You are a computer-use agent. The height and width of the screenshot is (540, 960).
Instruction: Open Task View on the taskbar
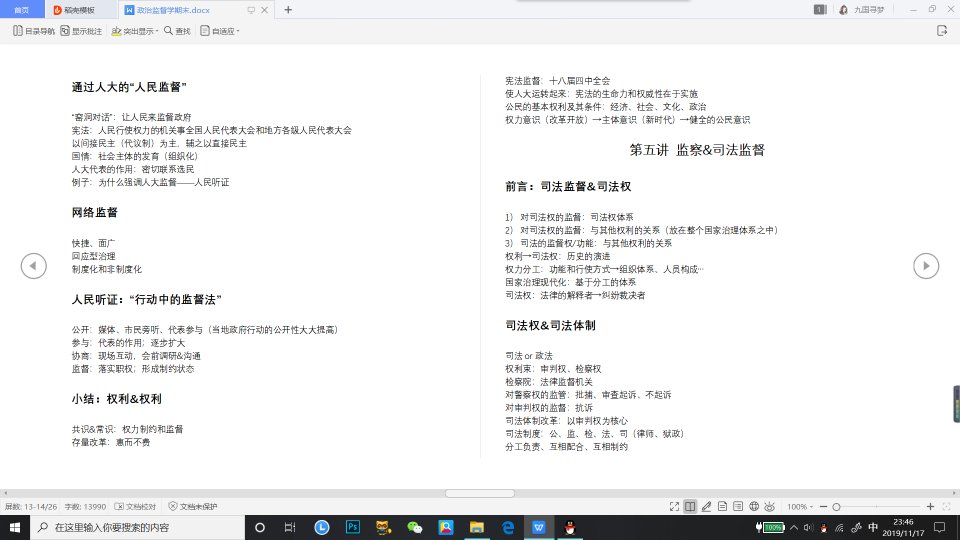tap(290, 527)
